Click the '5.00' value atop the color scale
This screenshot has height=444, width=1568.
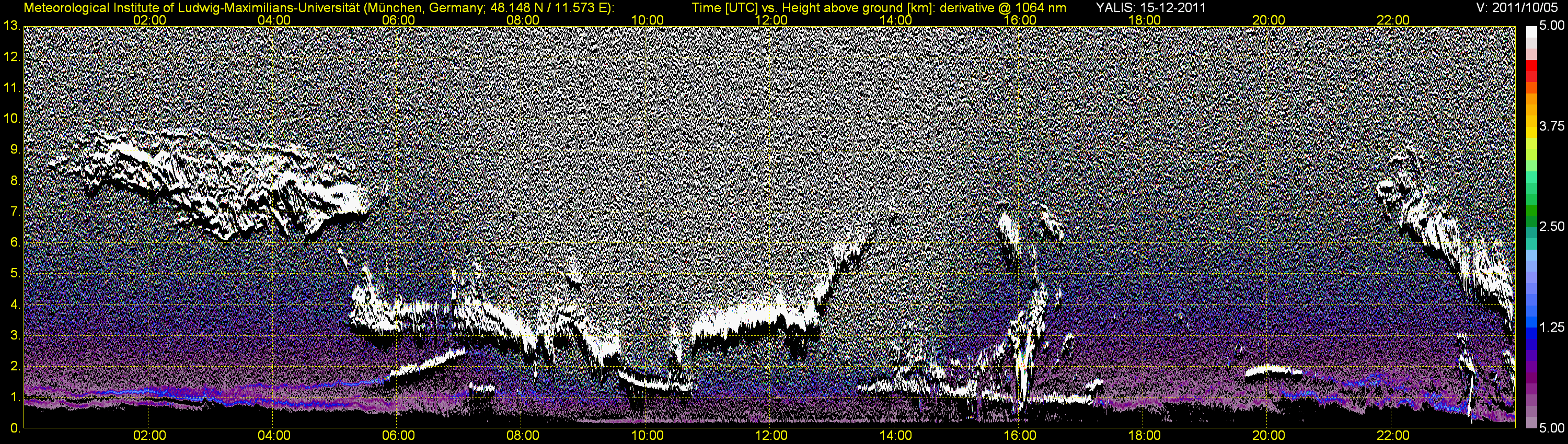coord(1551,26)
